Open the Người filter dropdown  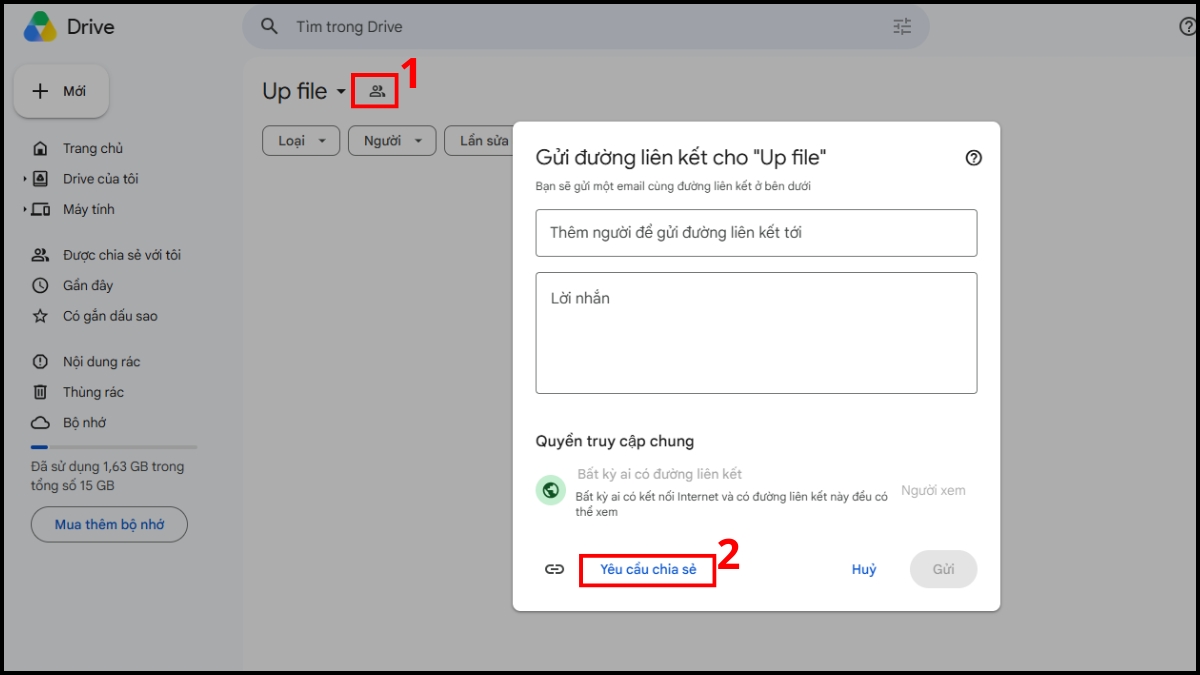tap(392, 141)
